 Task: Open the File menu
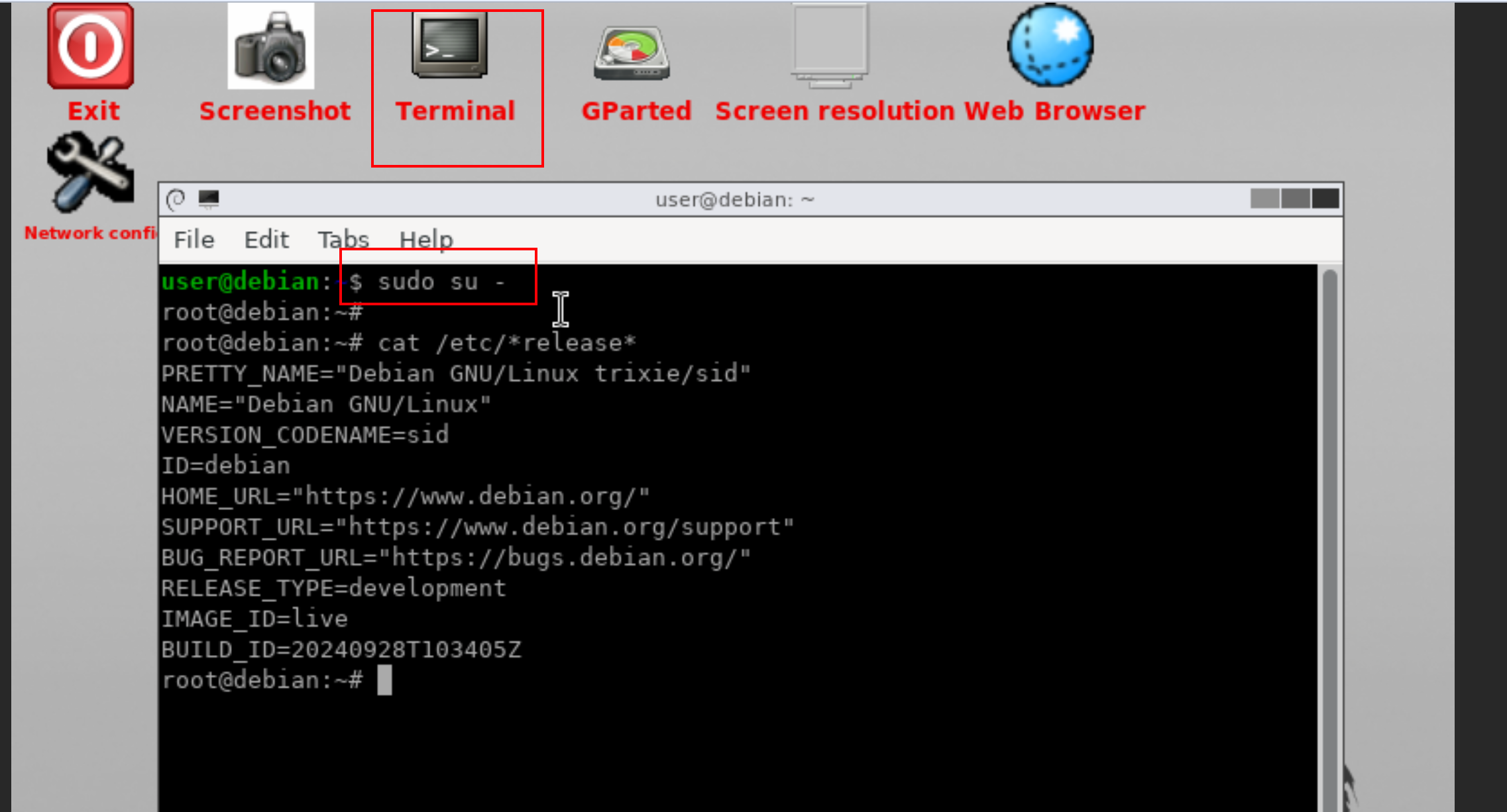(x=194, y=240)
